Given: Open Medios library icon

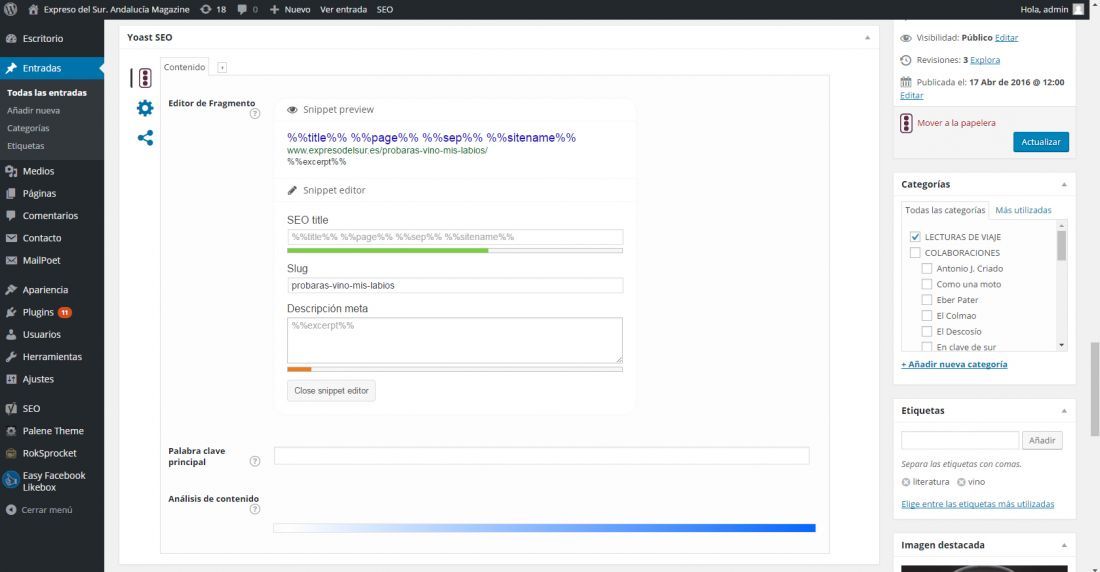Looking at the screenshot, I should click(x=11, y=171).
